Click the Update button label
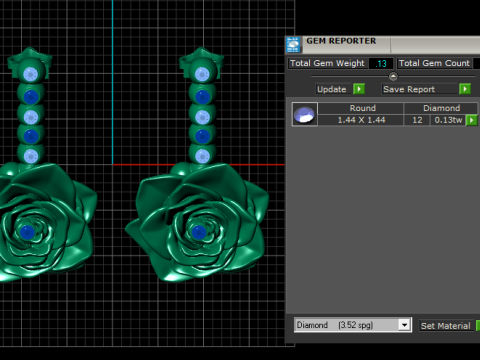Image resolution: width=480 pixels, height=360 pixels. [x=332, y=89]
